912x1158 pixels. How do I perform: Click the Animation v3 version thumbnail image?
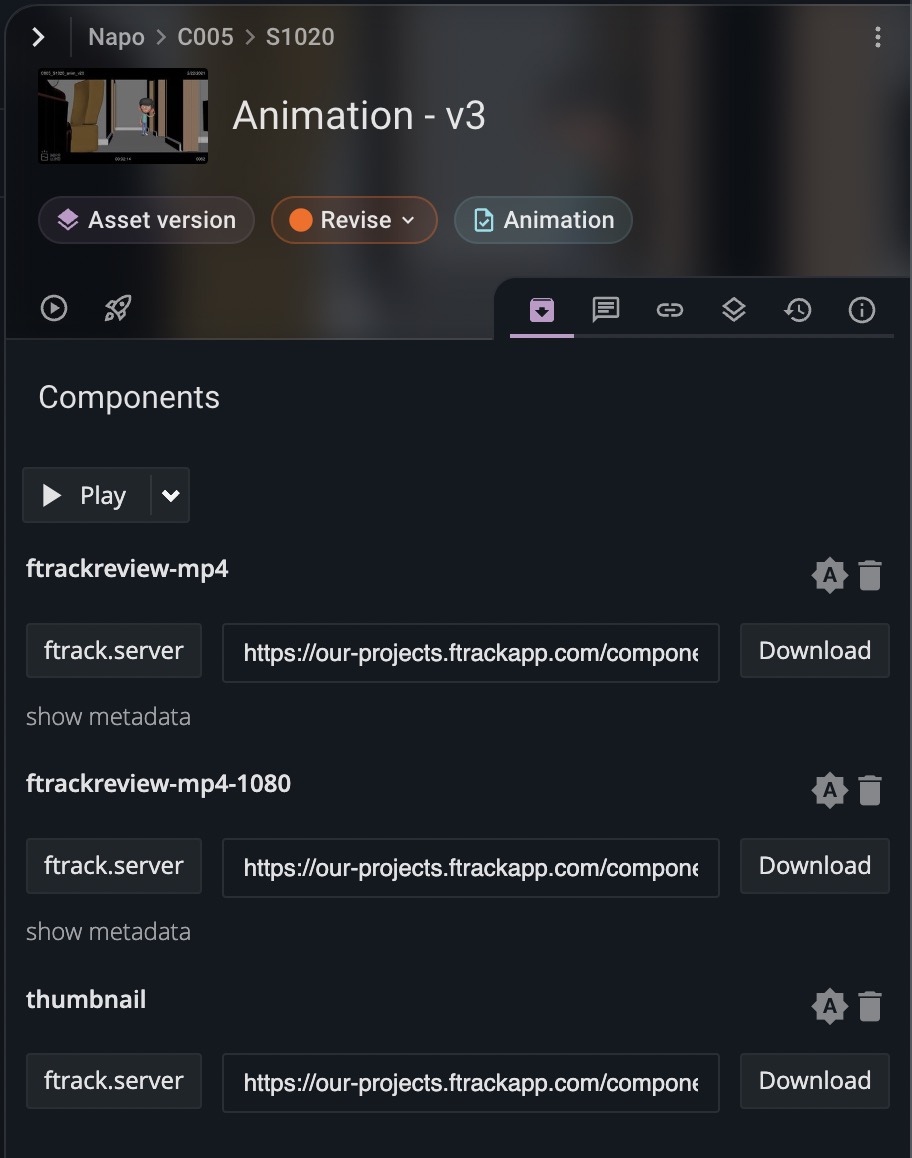[x=122, y=115]
